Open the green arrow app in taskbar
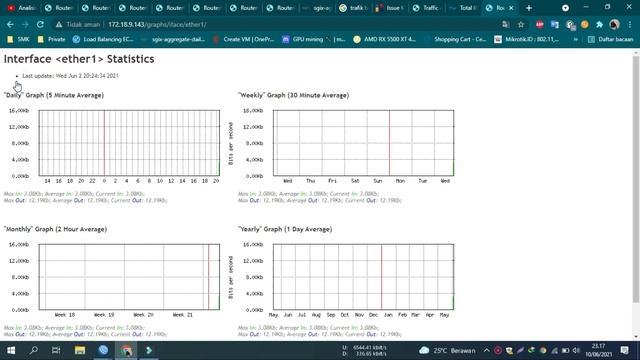The image size is (640, 360). pyautogui.click(x=149, y=350)
